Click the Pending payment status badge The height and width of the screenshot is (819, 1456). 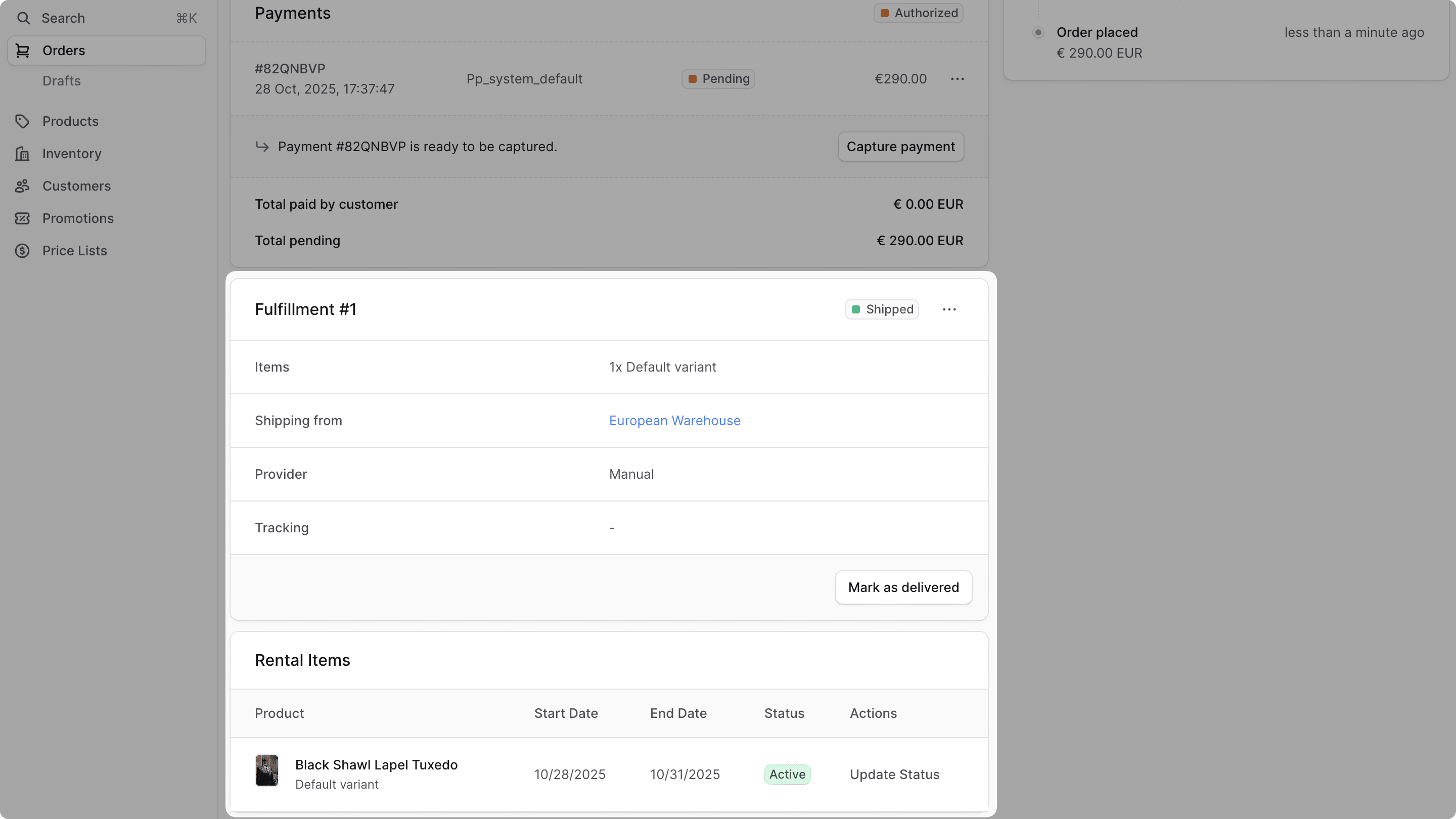pyautogui.click(x=717, y=78)
